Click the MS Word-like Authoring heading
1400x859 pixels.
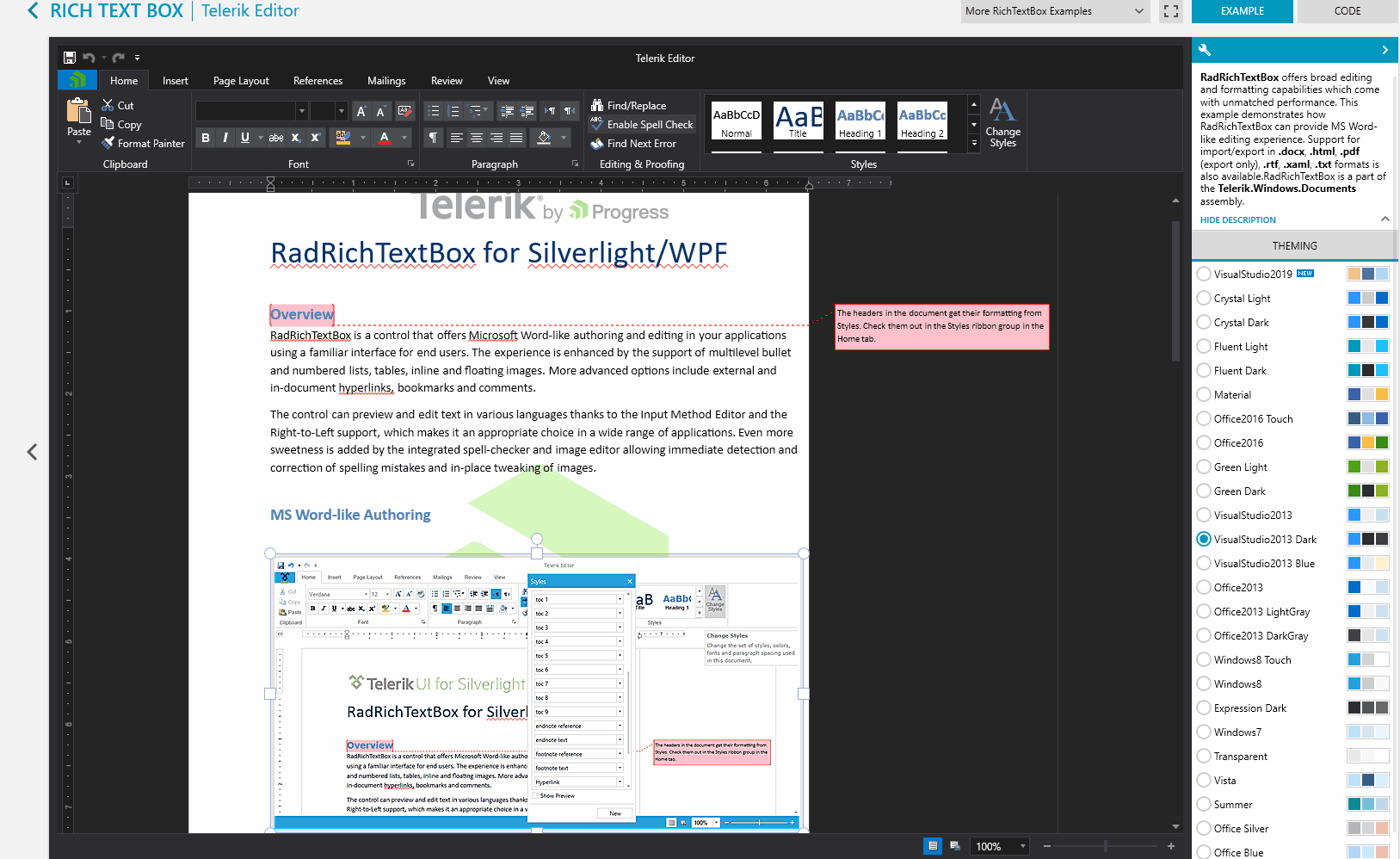(x=350, y=515)
